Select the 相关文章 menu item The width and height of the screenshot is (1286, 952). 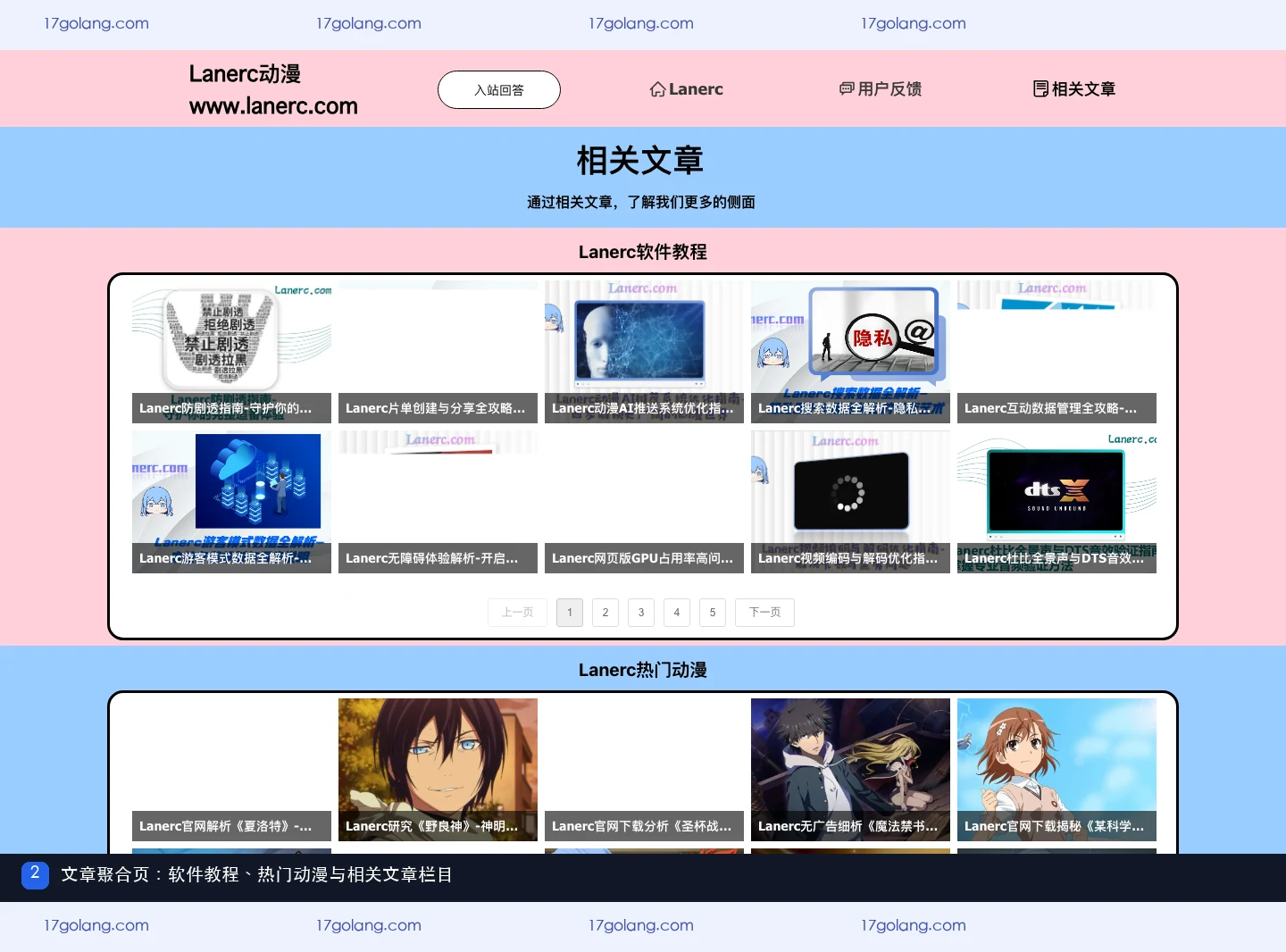pos(1074,88)
